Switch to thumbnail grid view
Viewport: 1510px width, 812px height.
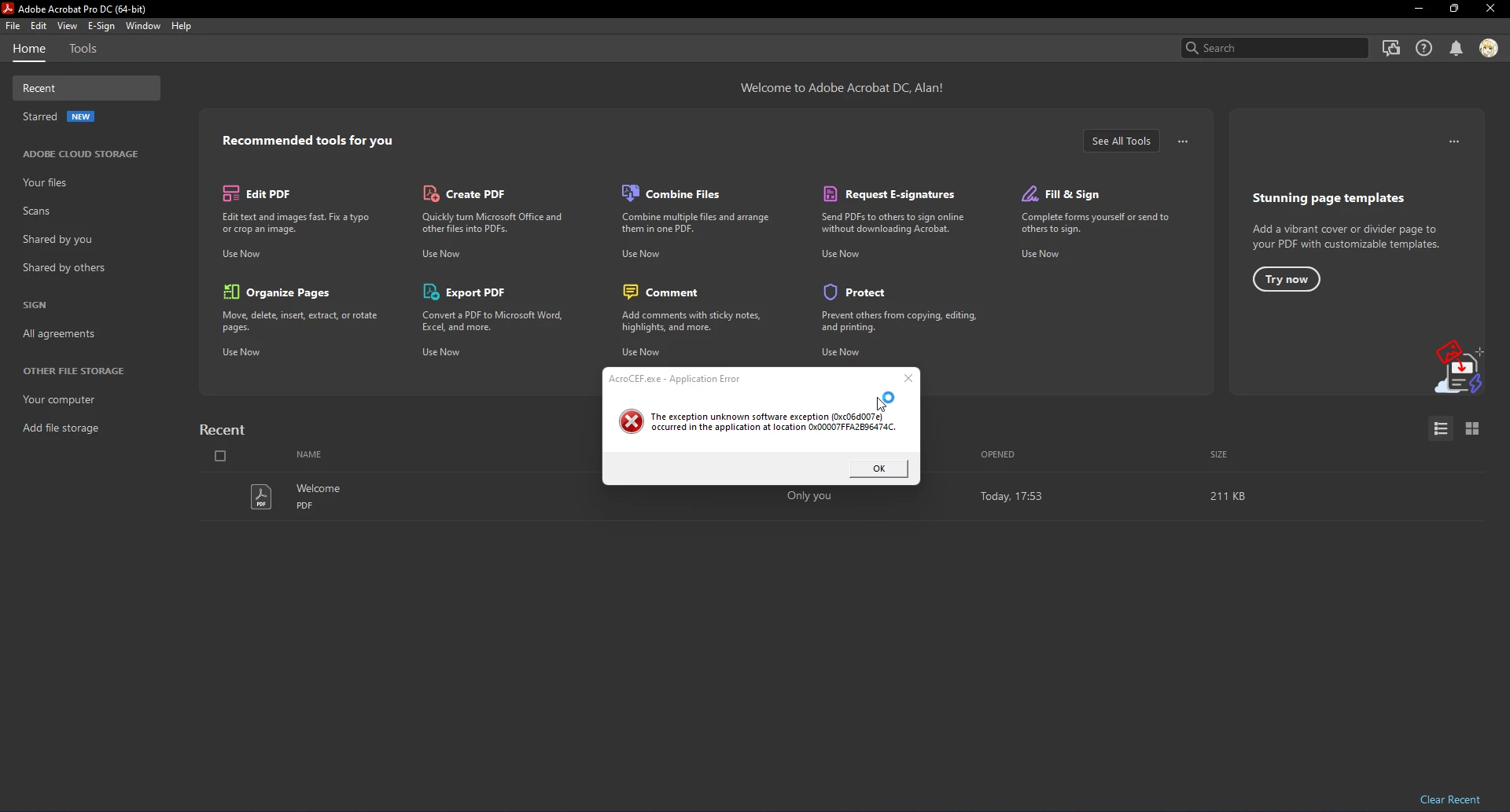tap(1472, 428)
